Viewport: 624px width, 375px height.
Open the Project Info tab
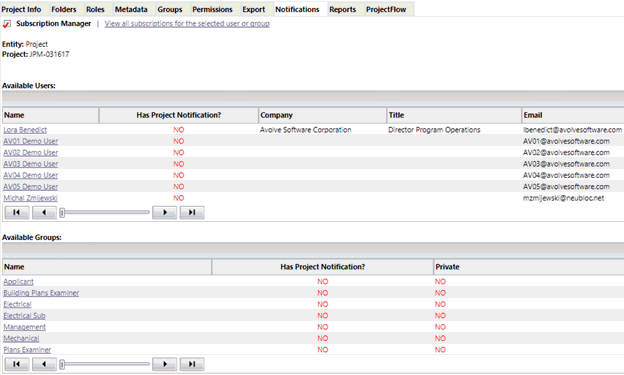(x=21, y=9)
